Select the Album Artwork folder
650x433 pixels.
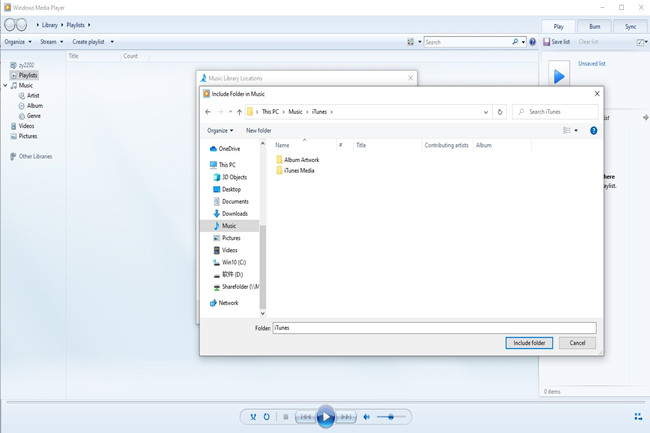[298, 160]
